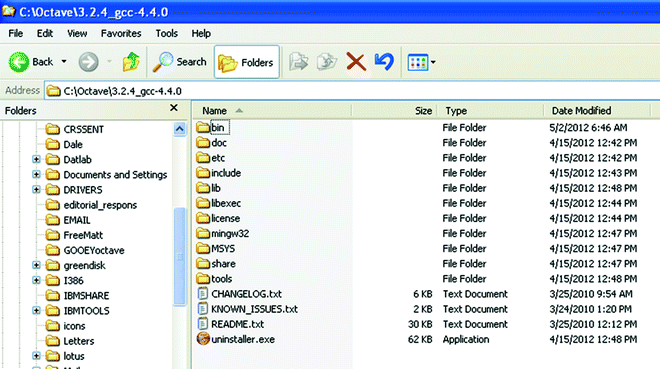Viewport: 660px width, 369px height.
Task: Select the etc folder icon
Action: [203, 157]
